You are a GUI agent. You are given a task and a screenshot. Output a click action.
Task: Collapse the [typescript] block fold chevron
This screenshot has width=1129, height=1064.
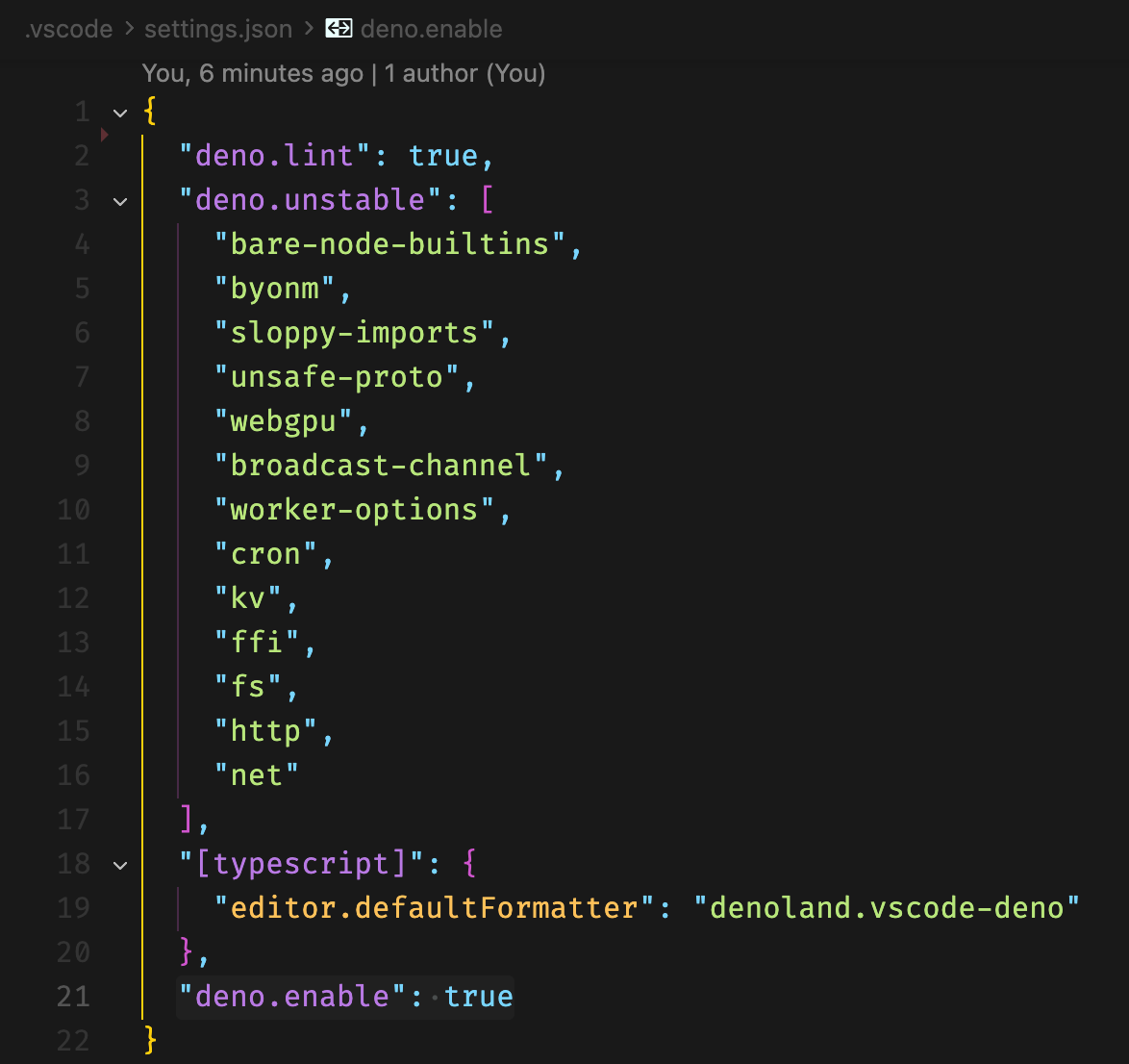[x=120, y=865]
